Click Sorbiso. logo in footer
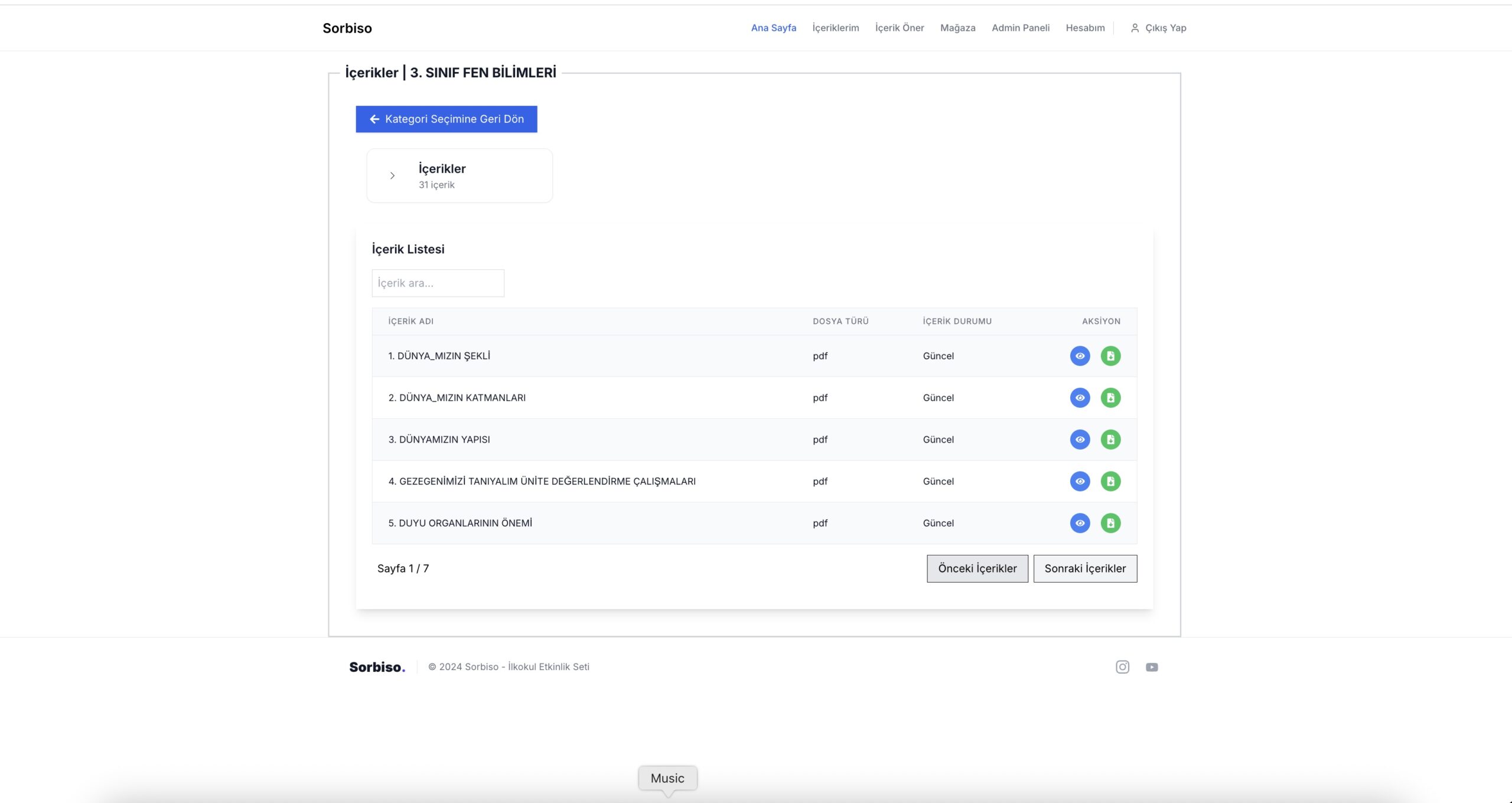Screen dimensions: 1512x803 [377, 667]
